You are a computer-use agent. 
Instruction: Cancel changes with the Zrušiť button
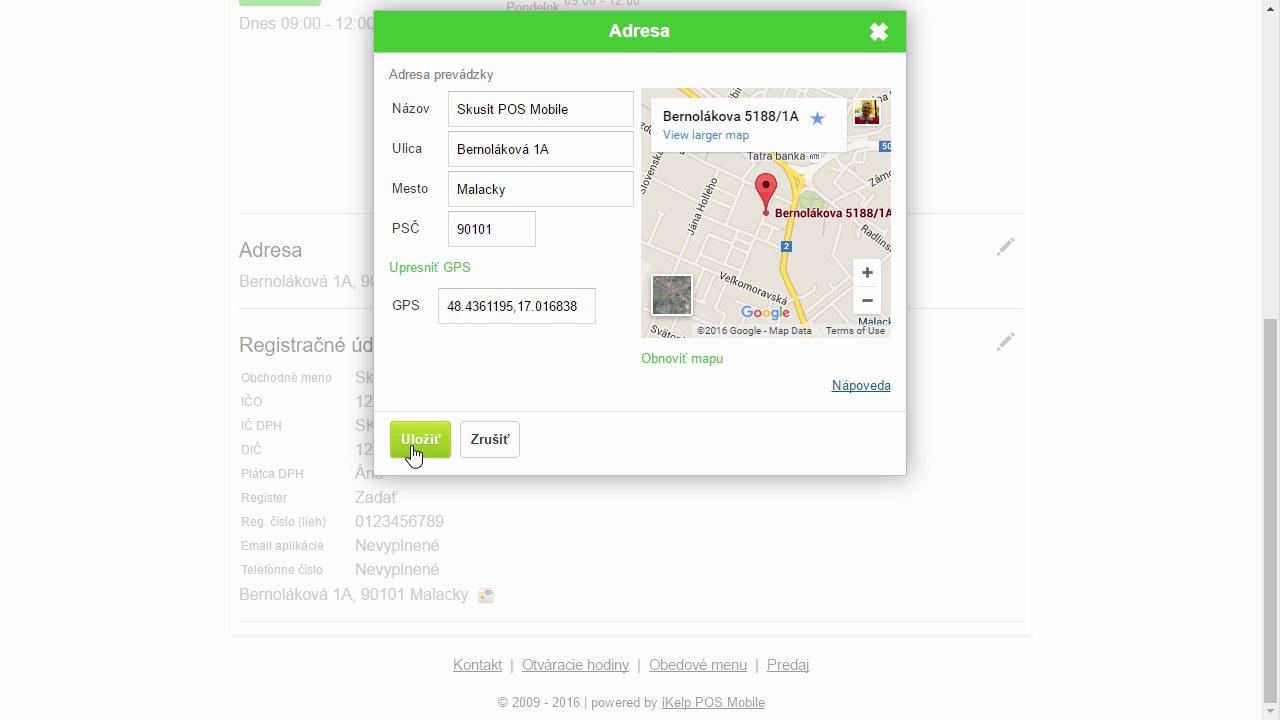coord(490,439)
